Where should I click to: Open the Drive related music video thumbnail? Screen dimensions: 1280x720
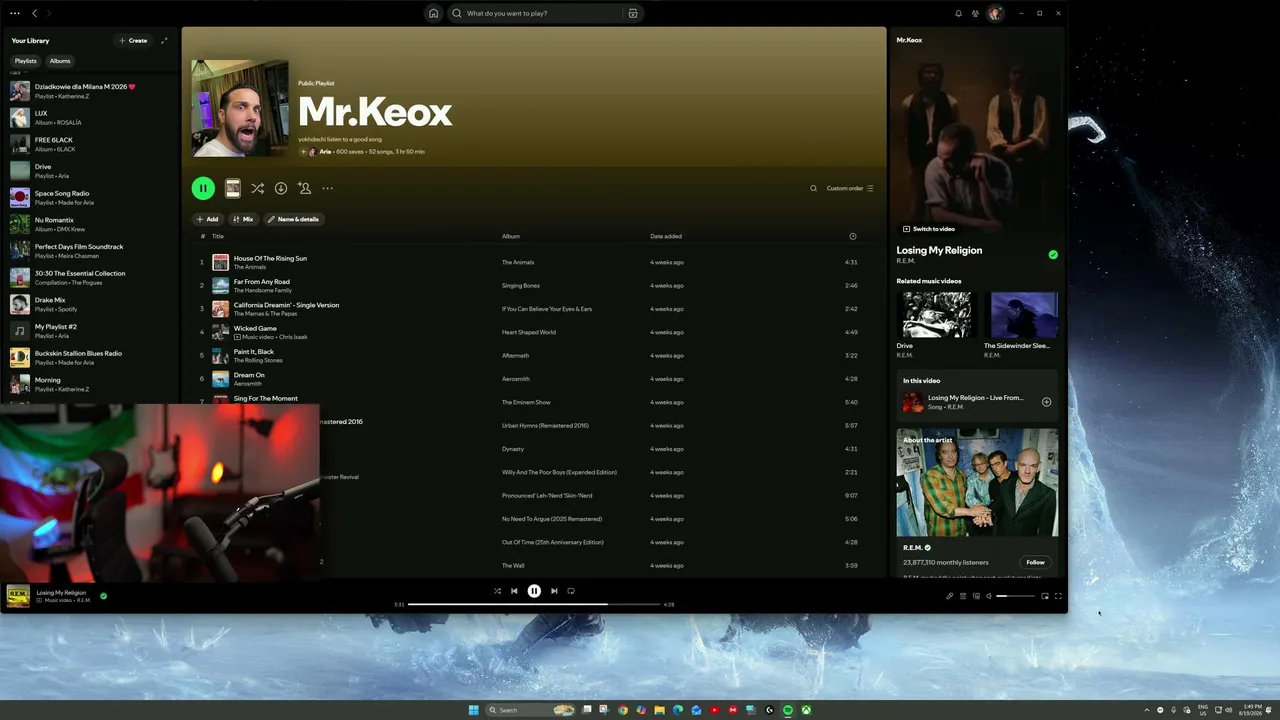click(x=936, y=315)
